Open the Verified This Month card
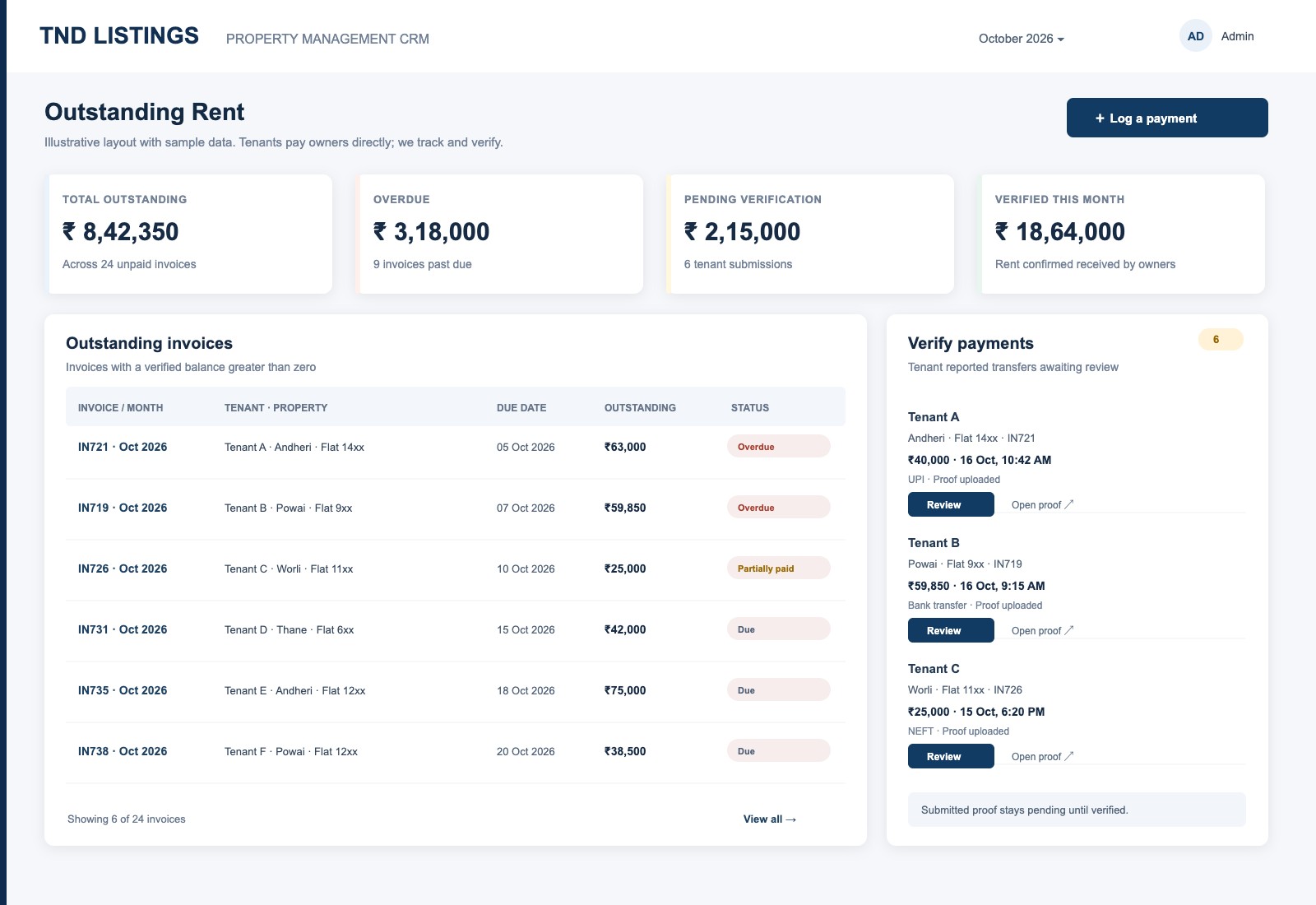 pos(1122,234)
